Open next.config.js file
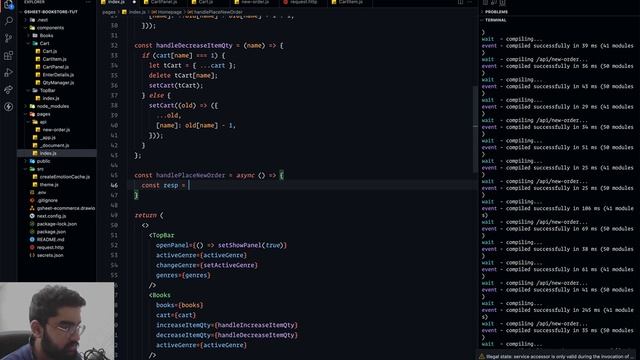Image resolution: width=640 pixels, height=360 pixels. [51, 216]
